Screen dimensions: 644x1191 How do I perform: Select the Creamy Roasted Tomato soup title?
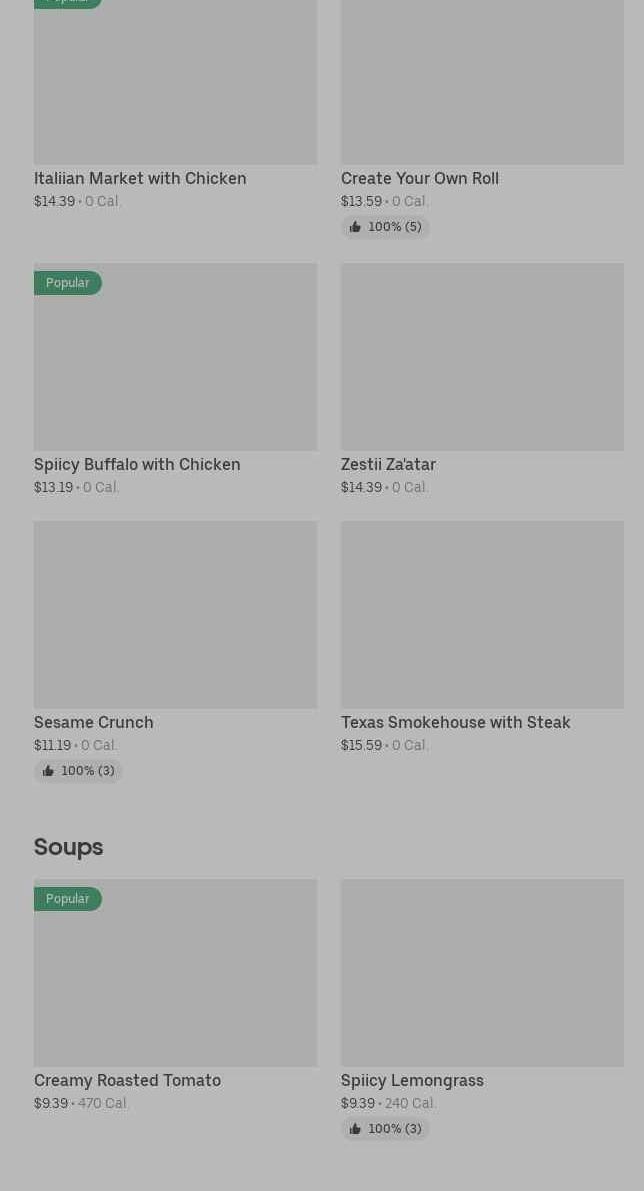127,1080
